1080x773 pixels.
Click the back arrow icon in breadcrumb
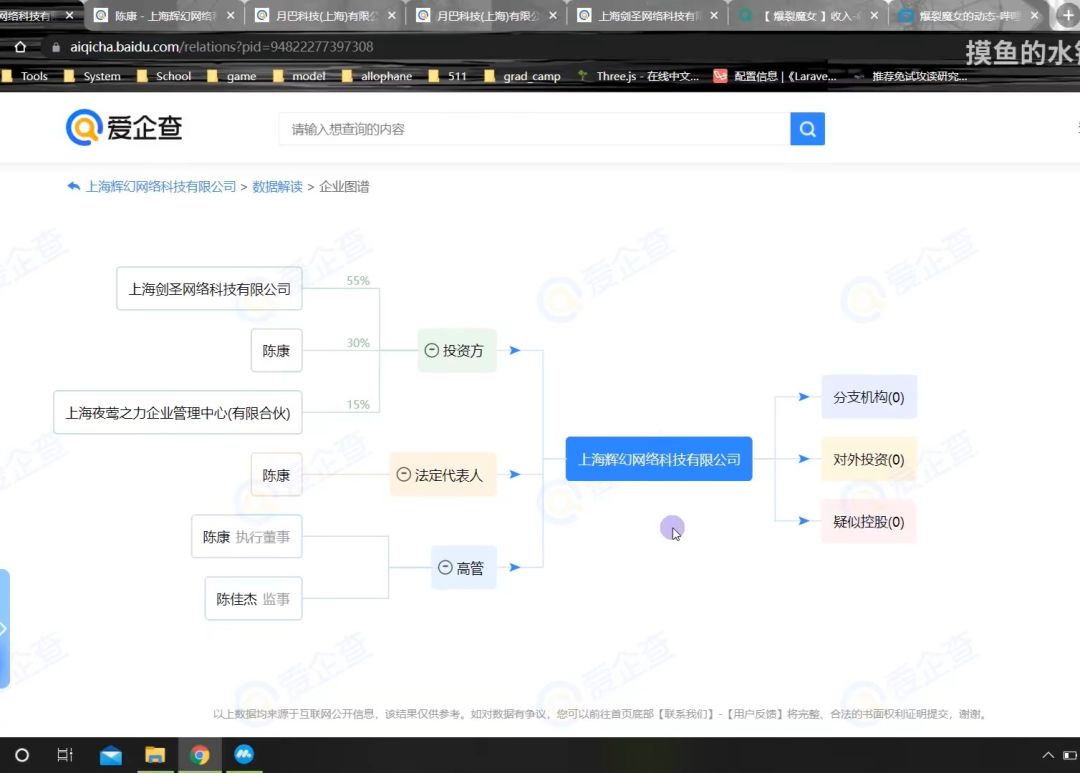[x=74, y=186]
